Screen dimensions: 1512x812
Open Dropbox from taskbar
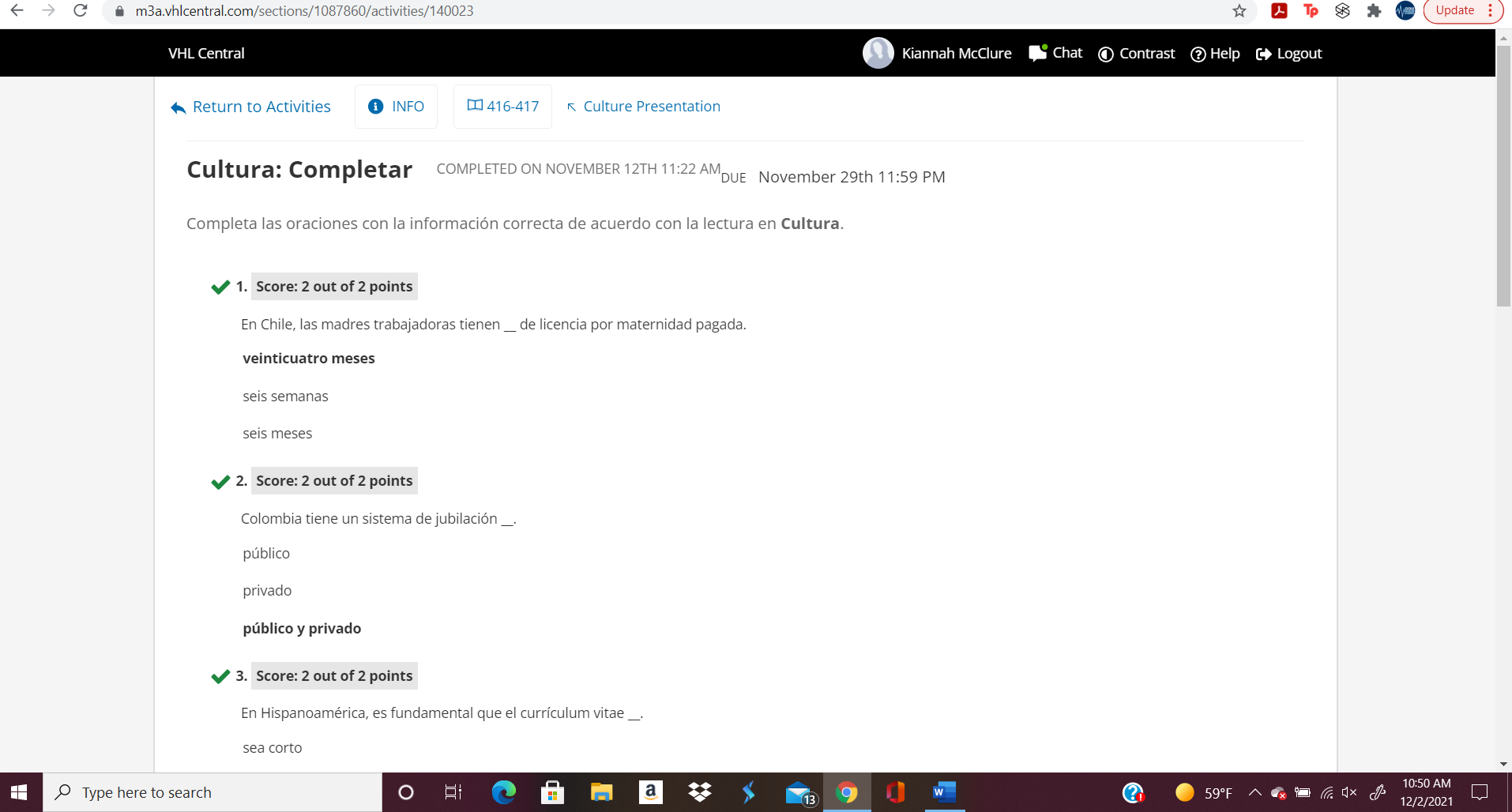click(x=700, y=792)
